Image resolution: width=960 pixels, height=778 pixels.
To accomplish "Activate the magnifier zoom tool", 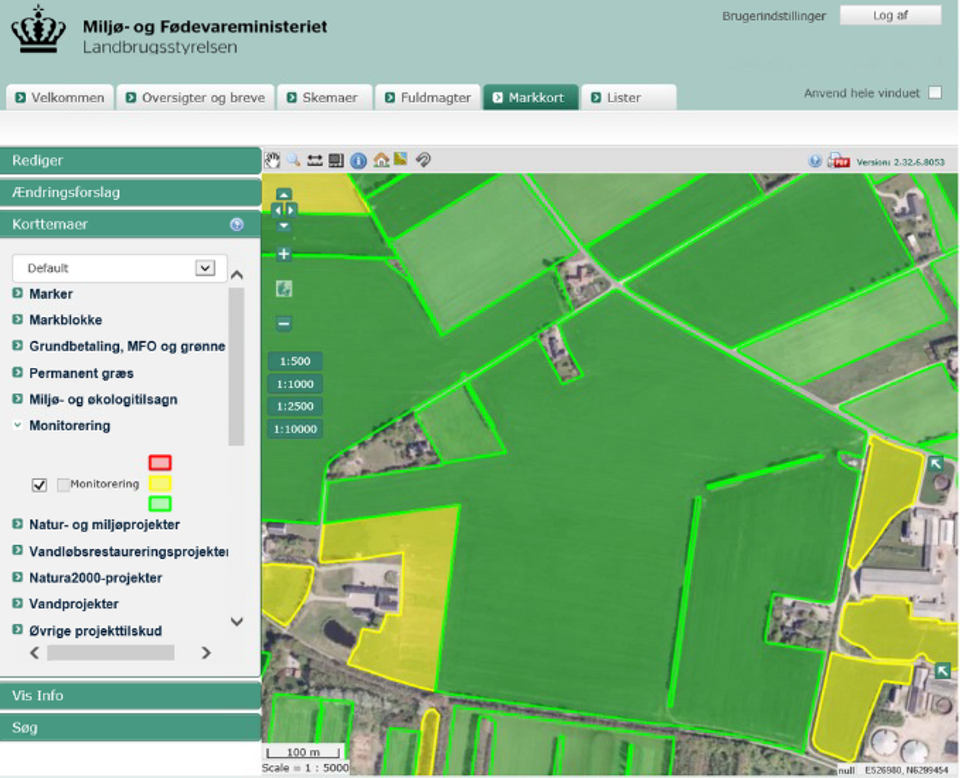I will pyautogui.click(x=293, y=160).
